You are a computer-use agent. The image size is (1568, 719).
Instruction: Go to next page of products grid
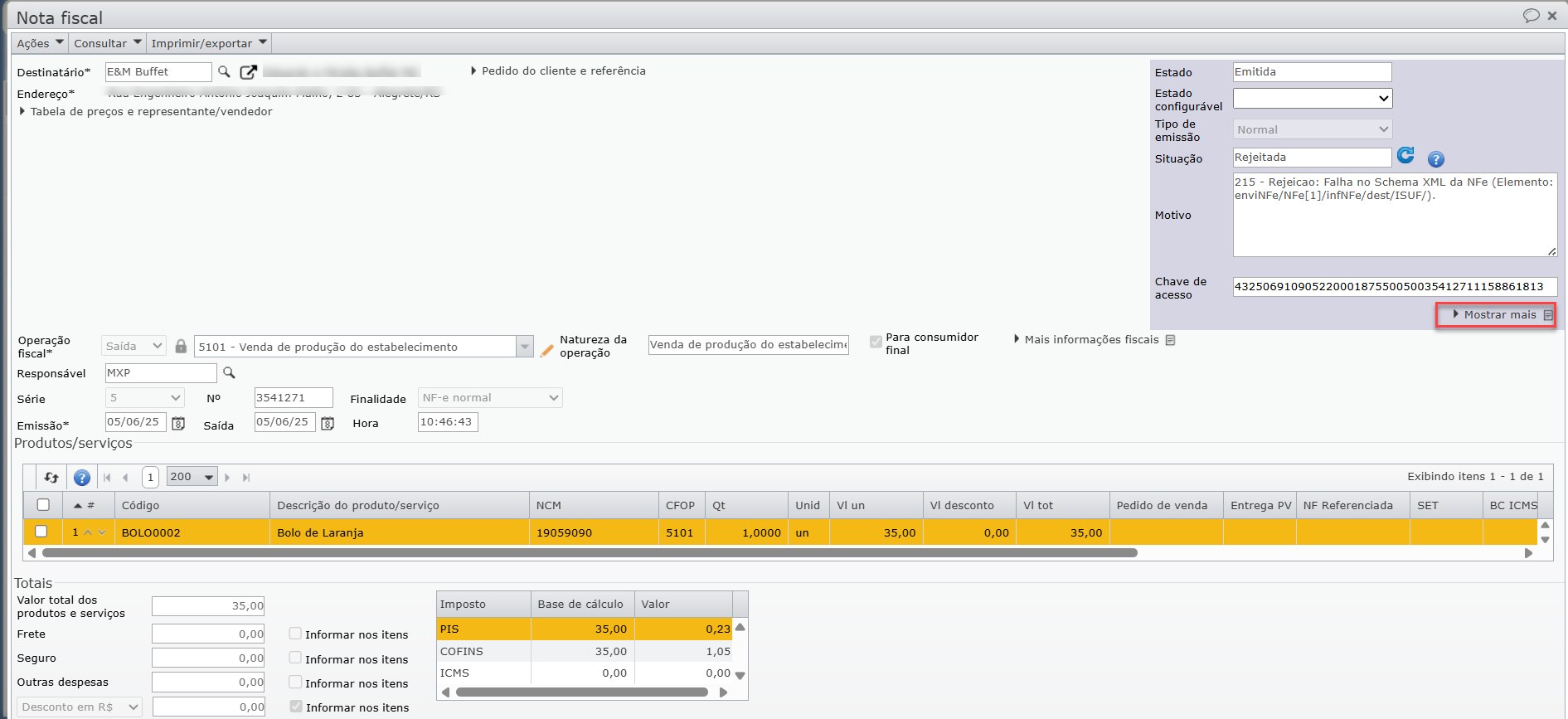pyautogui.click(x=227, y=477)
